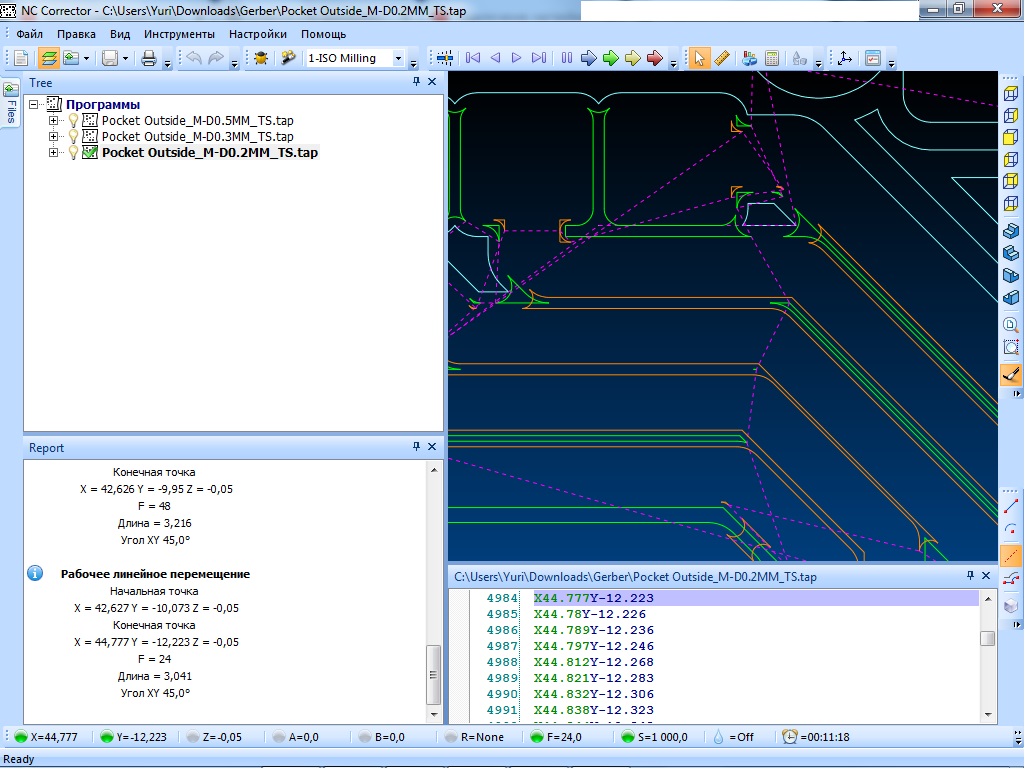Select code line 4987 X44.797Y-12.246
1032x774 pixels.
tap(593, 646)
